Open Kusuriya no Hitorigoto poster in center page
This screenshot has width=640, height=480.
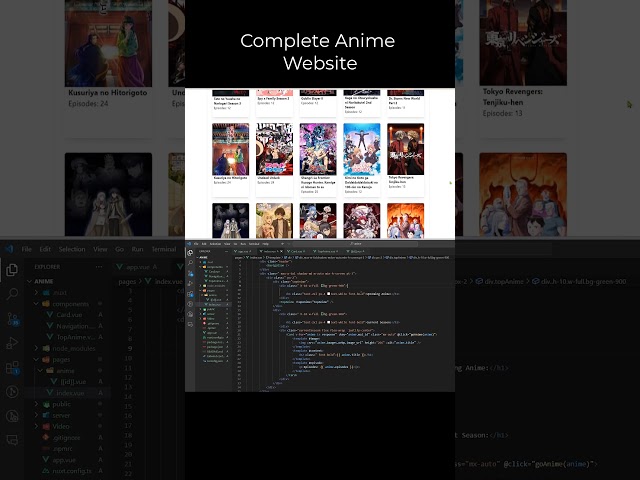pos(231,149)
